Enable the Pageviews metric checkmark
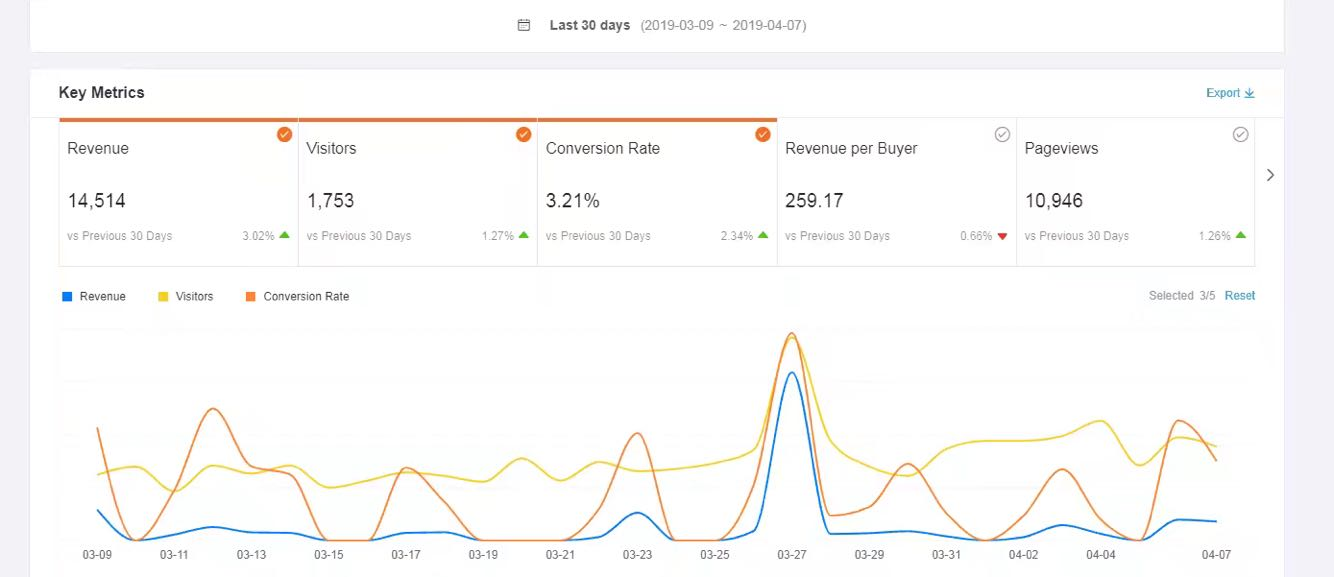Screen dimensions: 1334x577 1241,134
